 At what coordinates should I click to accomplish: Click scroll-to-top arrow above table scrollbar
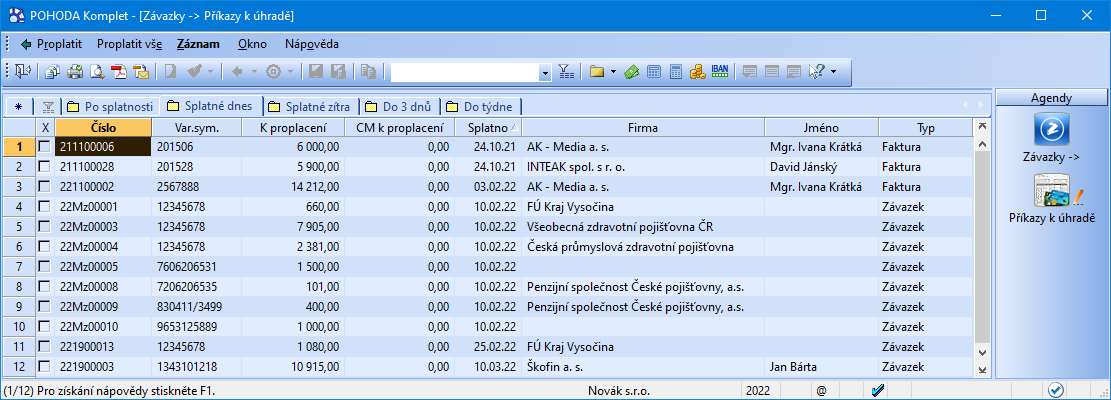981,127
